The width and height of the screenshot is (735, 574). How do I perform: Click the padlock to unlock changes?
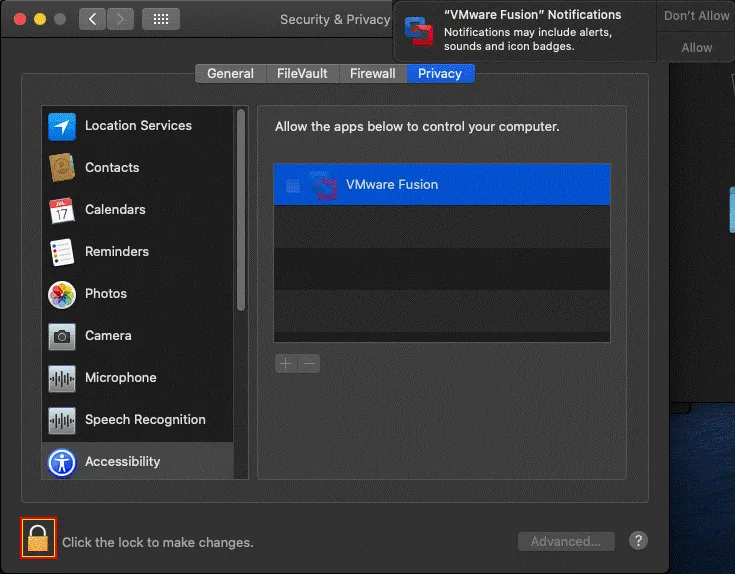(38, 539)
